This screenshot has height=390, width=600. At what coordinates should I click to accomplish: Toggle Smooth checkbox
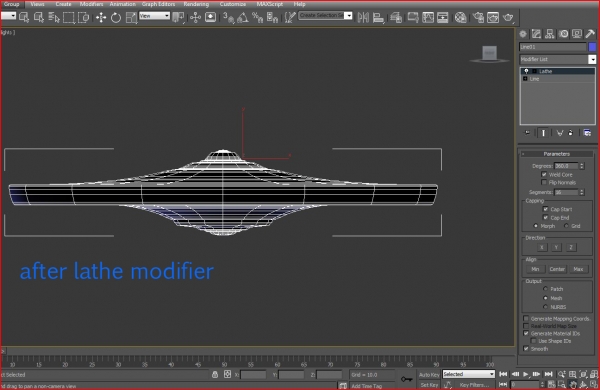(x=526, y=349)
